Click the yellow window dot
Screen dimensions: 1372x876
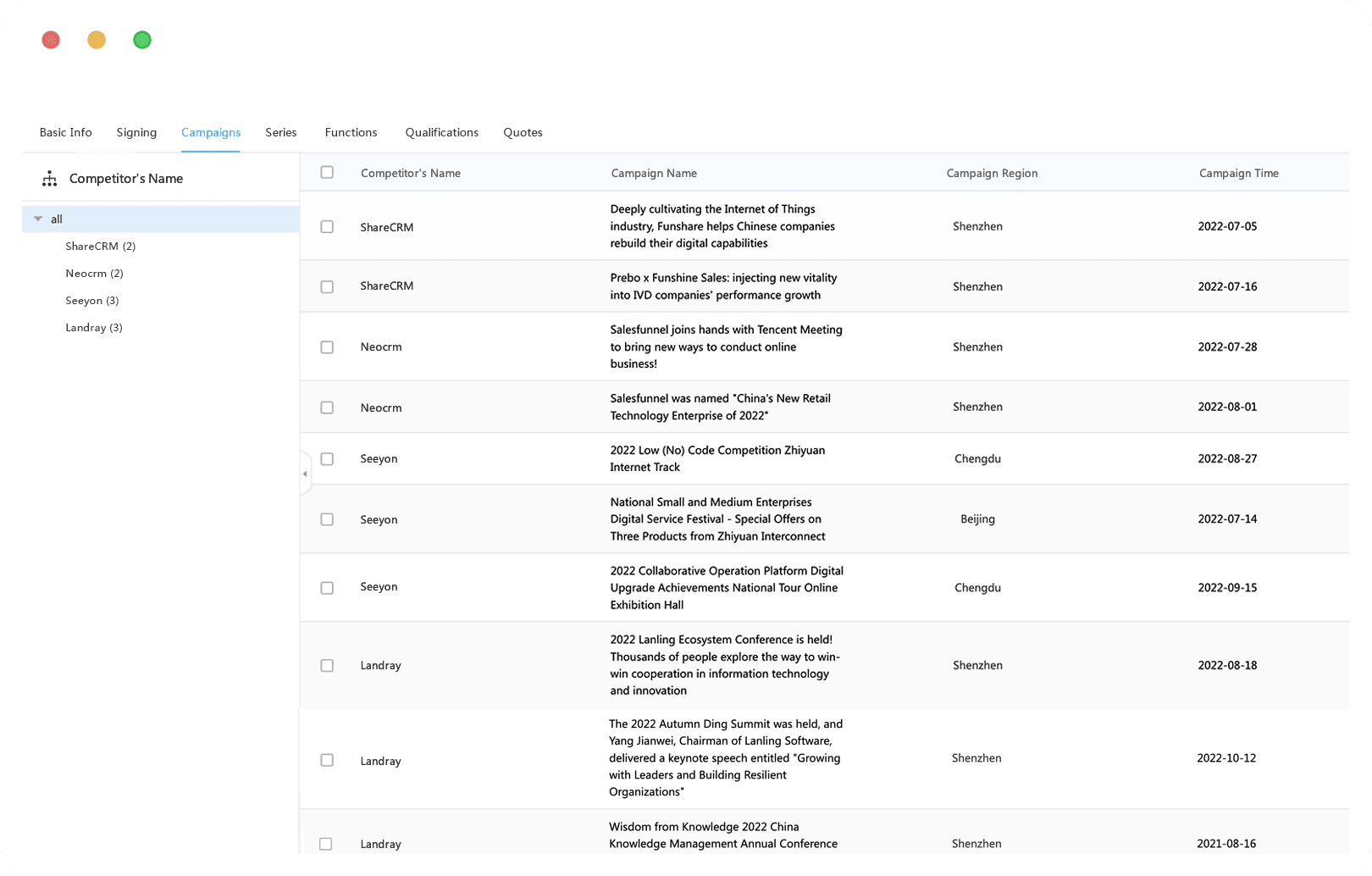[x=97, y=40]
